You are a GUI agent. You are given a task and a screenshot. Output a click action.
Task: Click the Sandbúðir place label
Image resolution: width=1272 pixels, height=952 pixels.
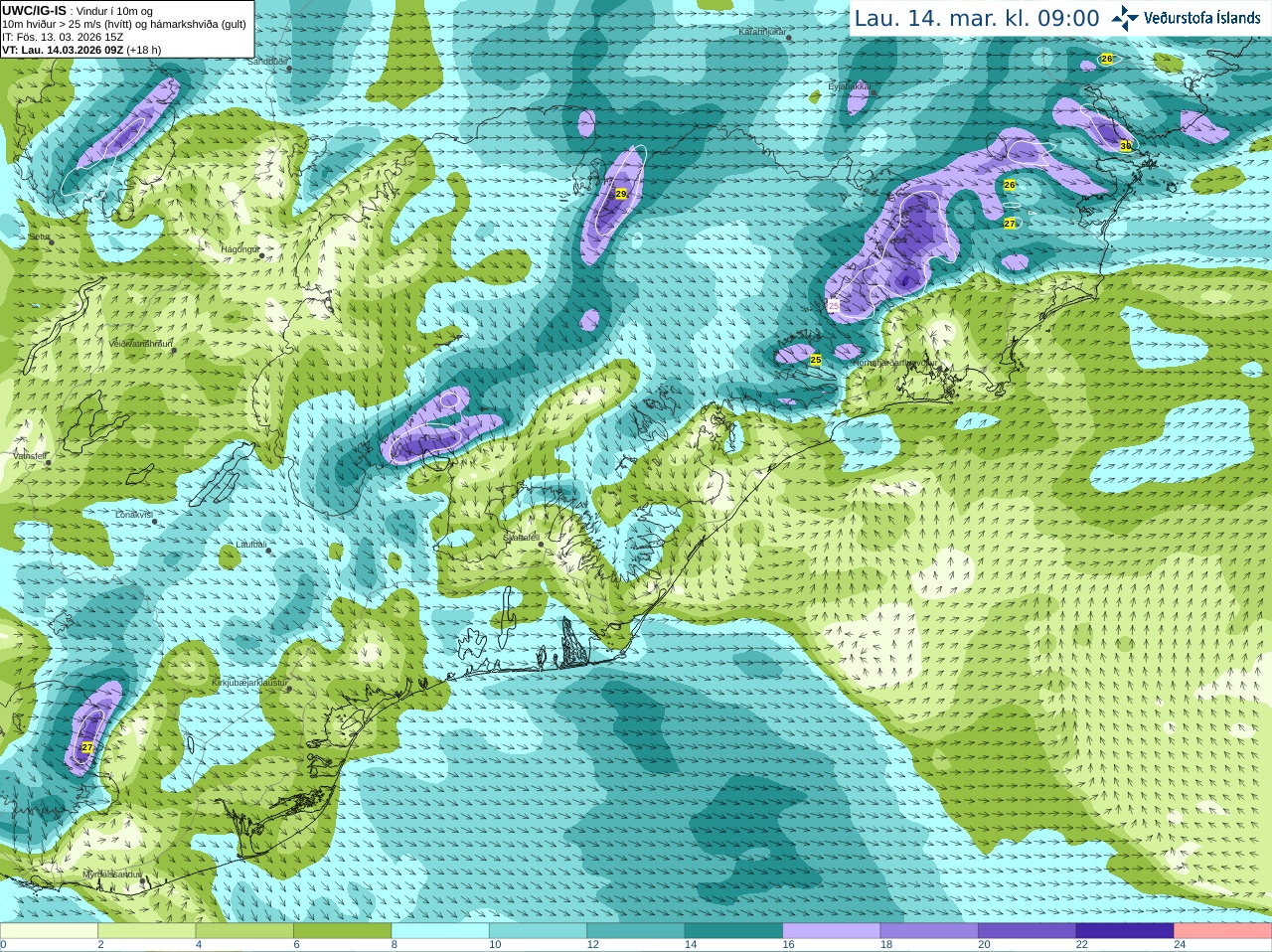[x=266, y=62]
